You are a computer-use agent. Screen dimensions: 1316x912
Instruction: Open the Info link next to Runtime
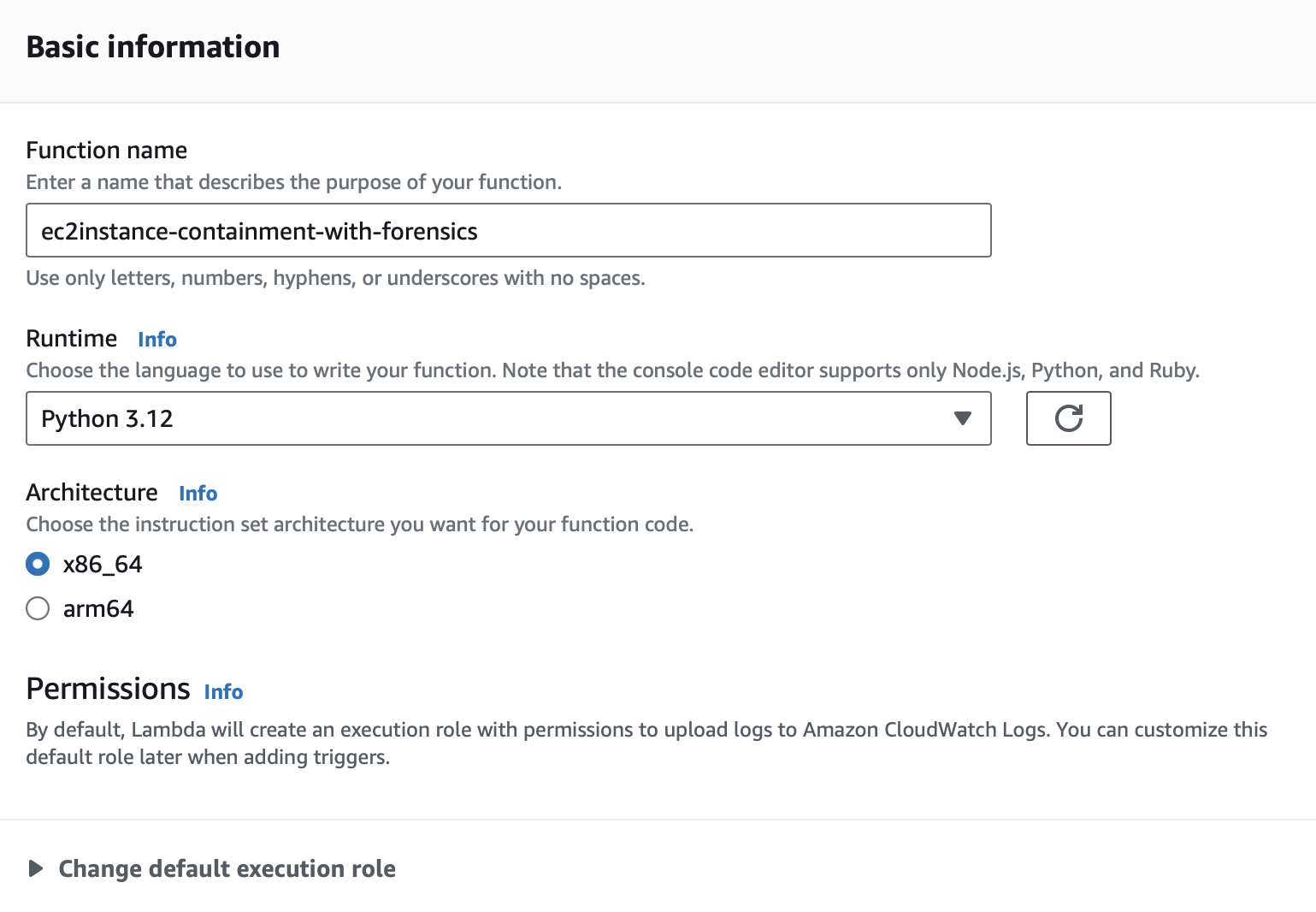pos(157,340)
